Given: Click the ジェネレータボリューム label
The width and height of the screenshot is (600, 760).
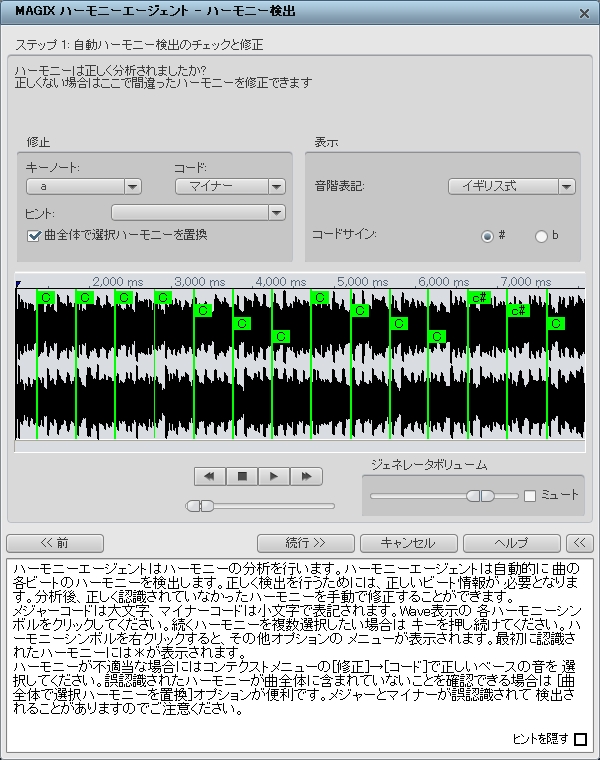Looking at the screenshot, I should [x=429, y=465].
